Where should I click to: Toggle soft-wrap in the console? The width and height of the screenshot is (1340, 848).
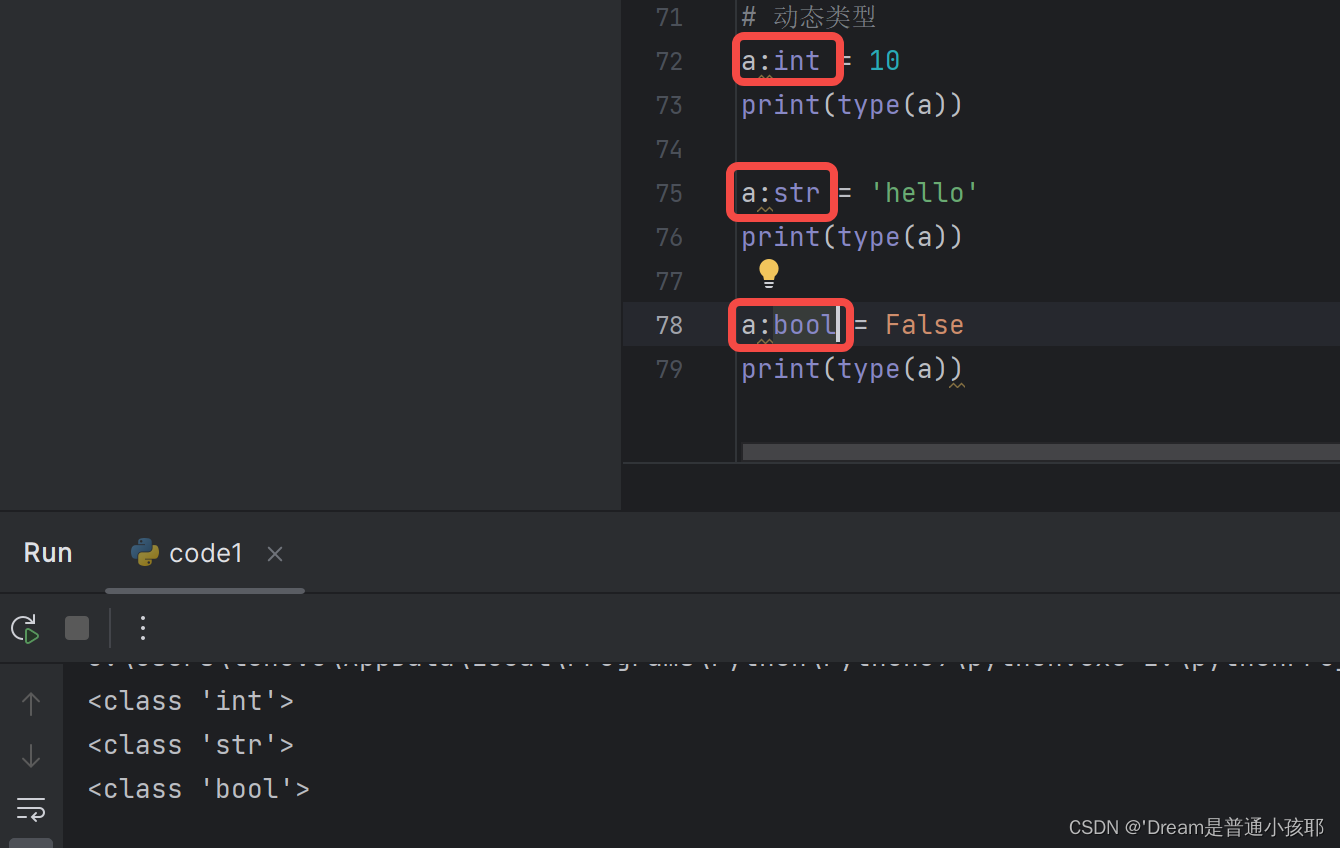(31, 808)
